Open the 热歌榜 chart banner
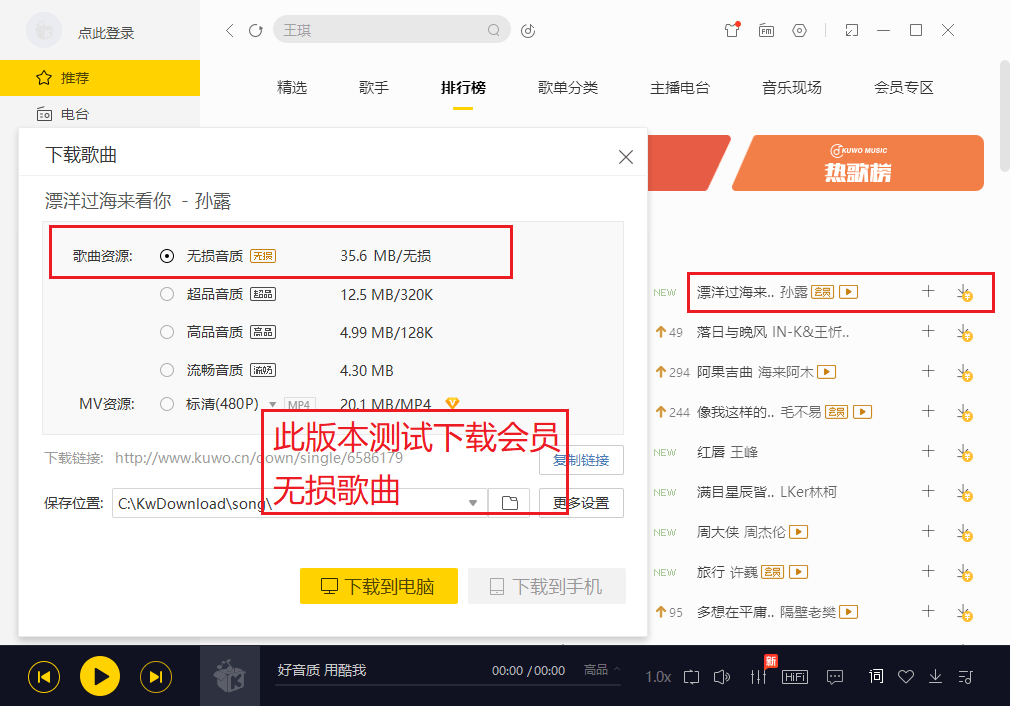Image resolution: width=1010 pixels, height=706 pixels. pos(858,163)
